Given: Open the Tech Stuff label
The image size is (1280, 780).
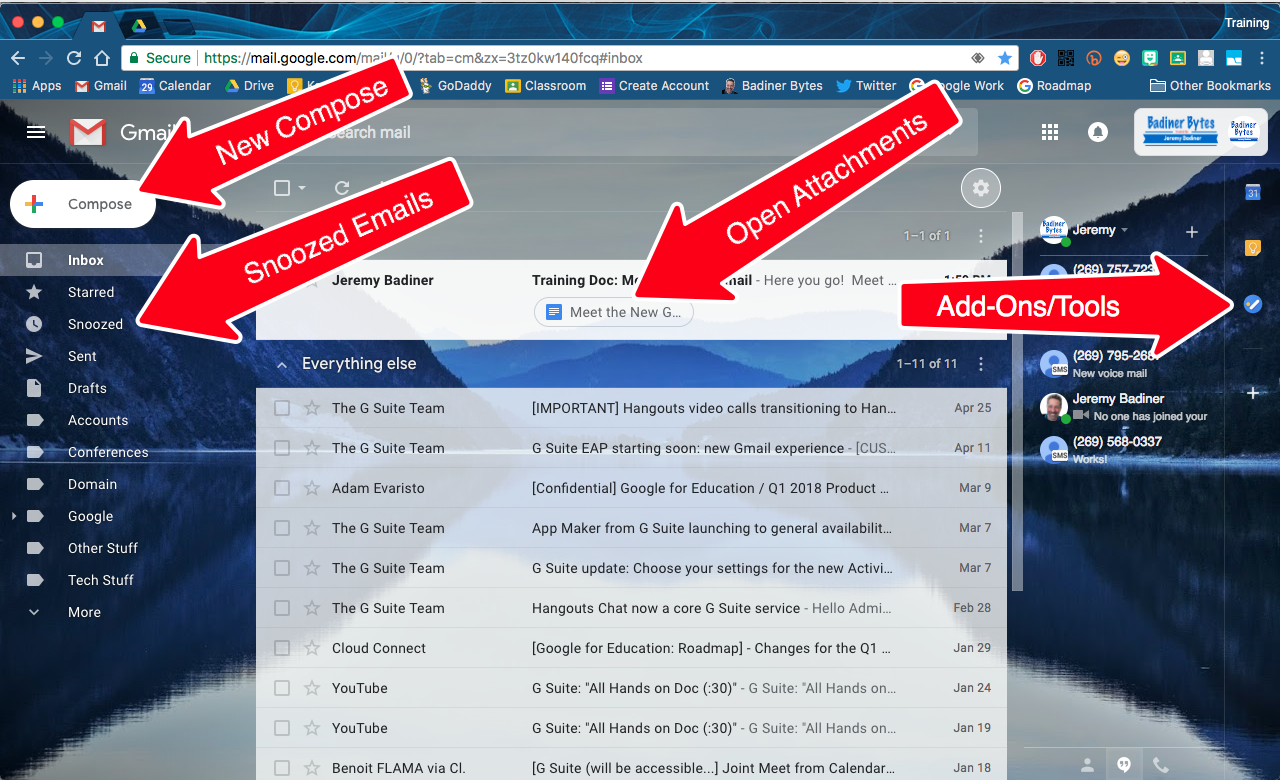Looking at the screenshot, I should pyautogui.click(x=100, y=580).
